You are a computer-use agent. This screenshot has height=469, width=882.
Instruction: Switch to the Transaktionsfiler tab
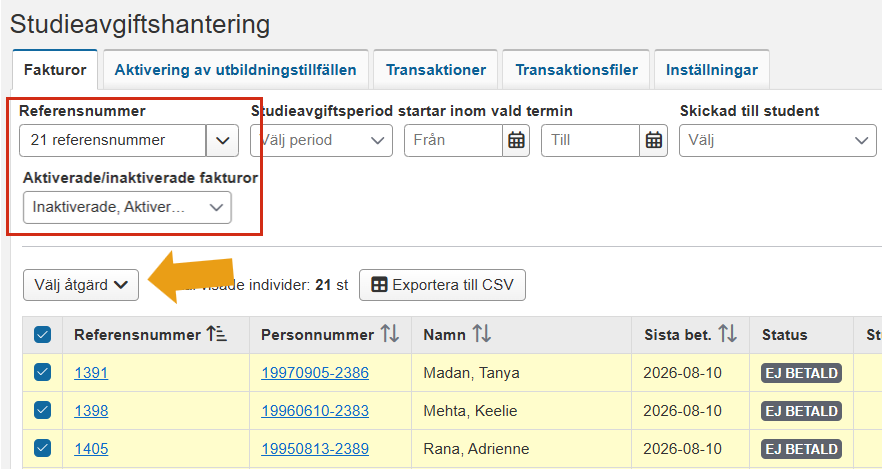pos(577,70)
